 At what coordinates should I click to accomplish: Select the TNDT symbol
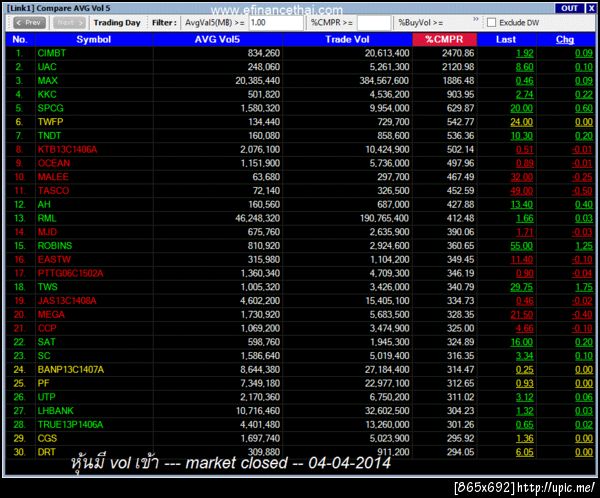pos(49,136)
